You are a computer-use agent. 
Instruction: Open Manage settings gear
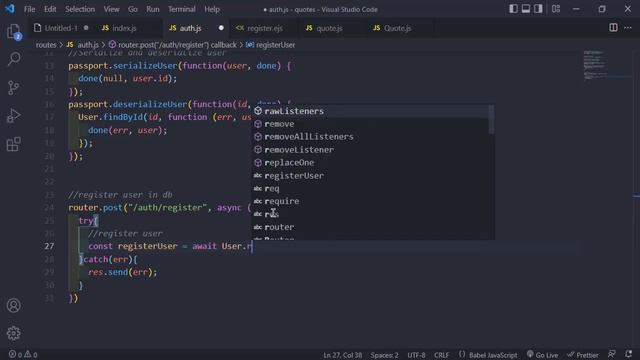[13, 333]
